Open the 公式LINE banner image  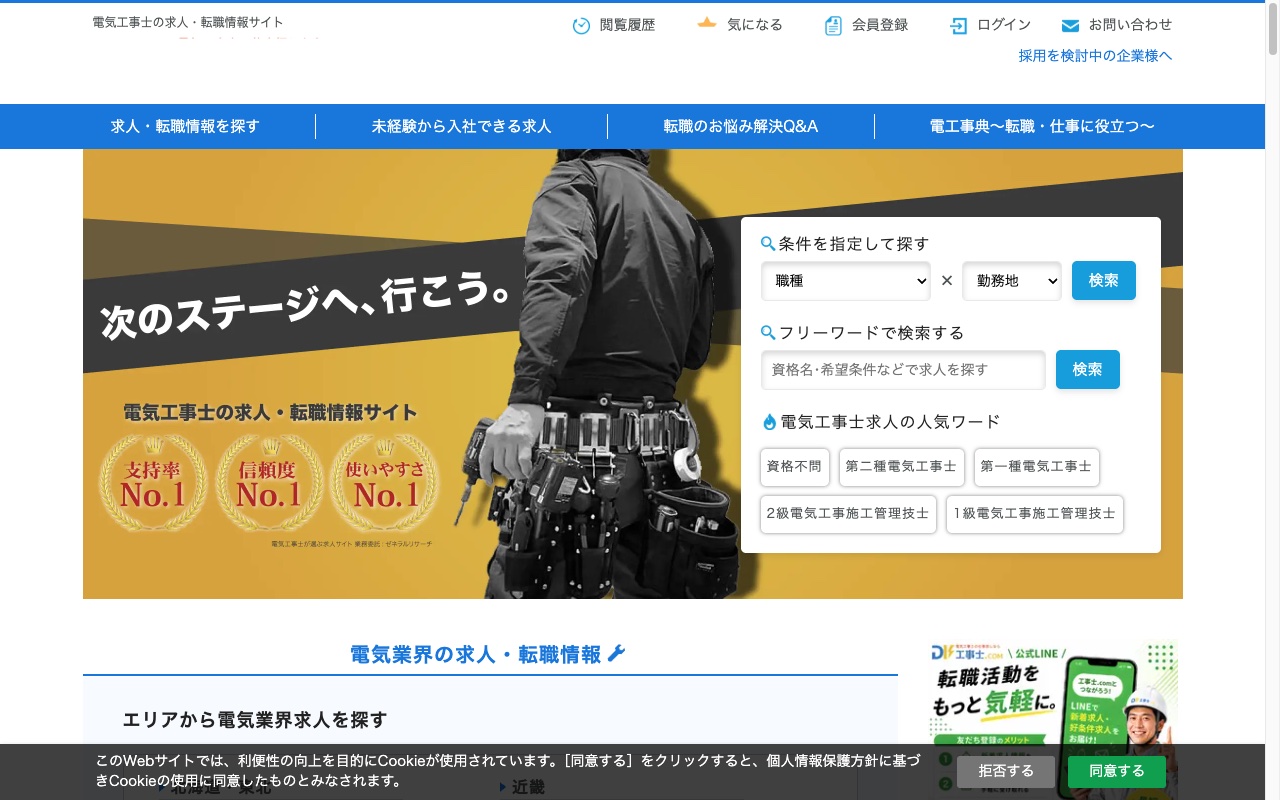click(x=1053, y=720)
